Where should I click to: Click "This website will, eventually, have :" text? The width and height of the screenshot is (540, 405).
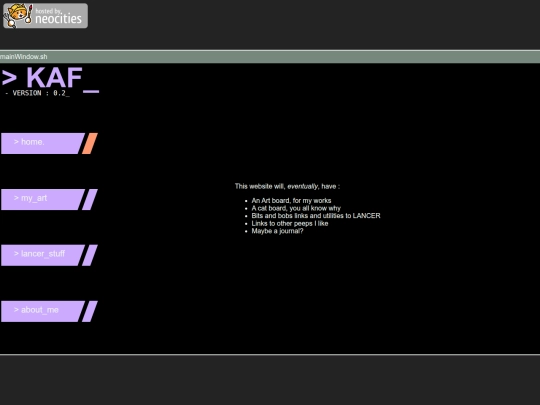coord(287,186)
